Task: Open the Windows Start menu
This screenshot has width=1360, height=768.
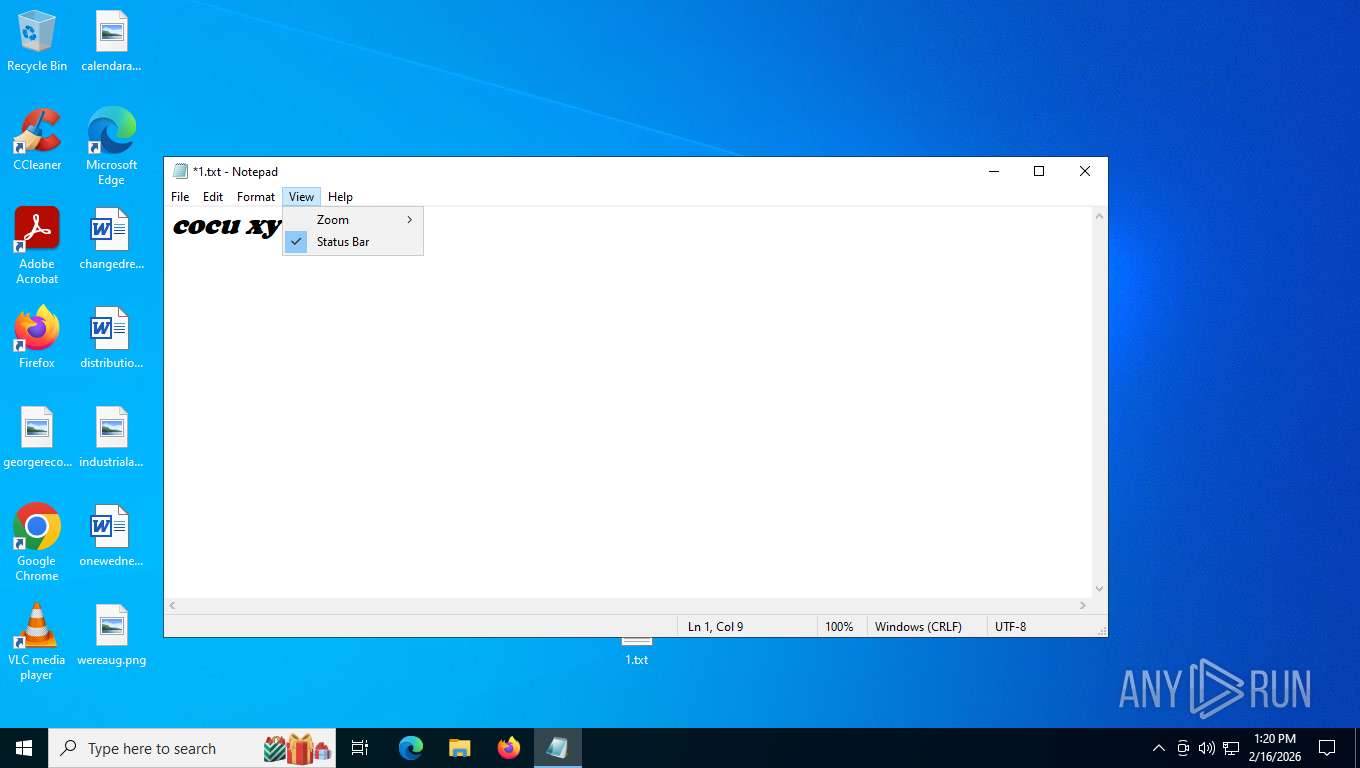Action: pyautogui.click(x=24, y=748)
